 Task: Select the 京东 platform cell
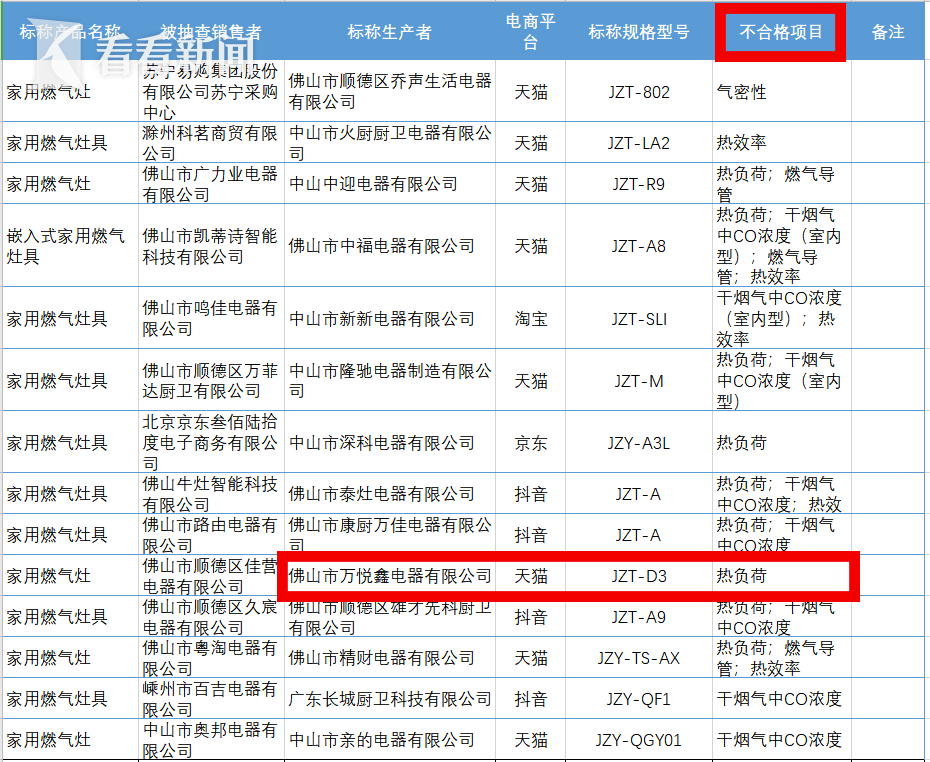click(530, 442)
